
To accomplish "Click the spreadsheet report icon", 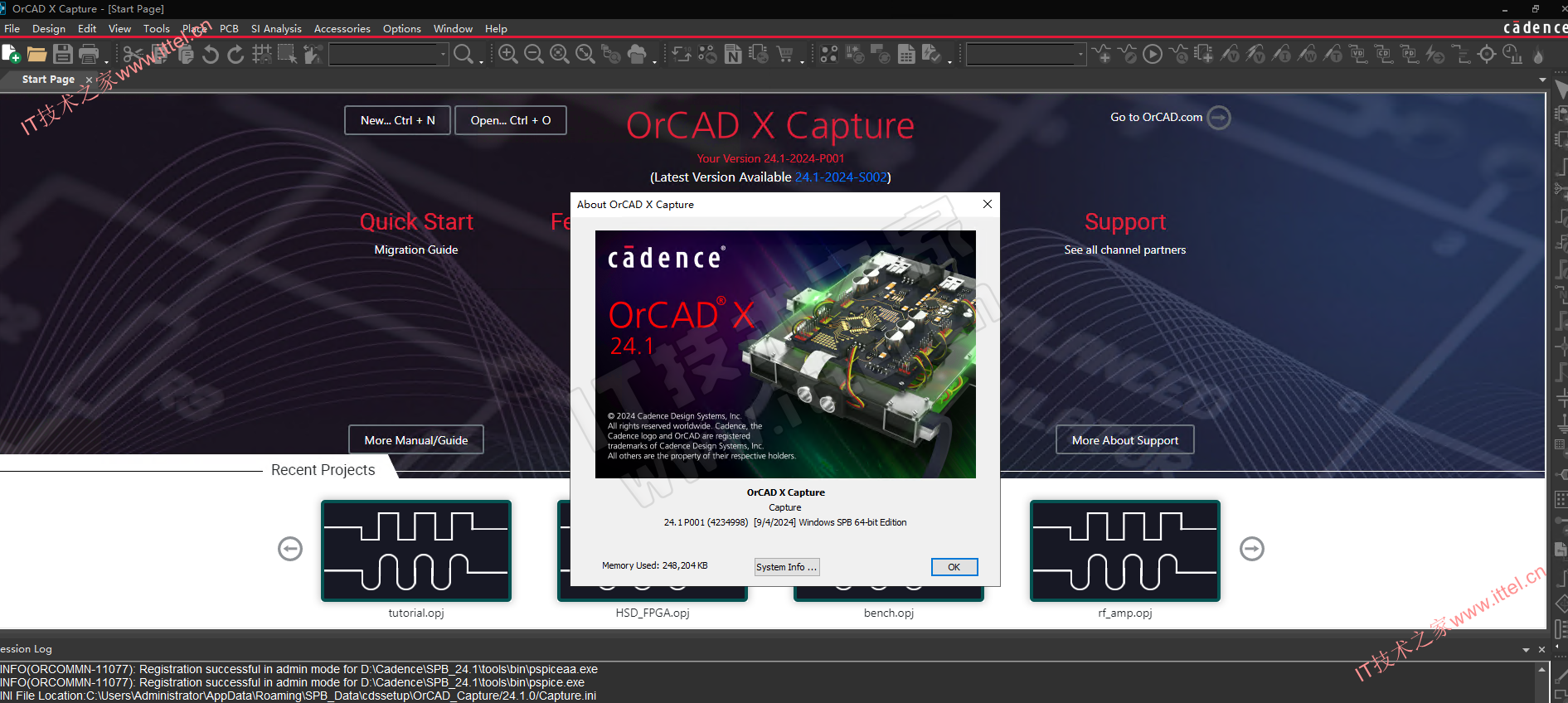I will click(906, 54).
